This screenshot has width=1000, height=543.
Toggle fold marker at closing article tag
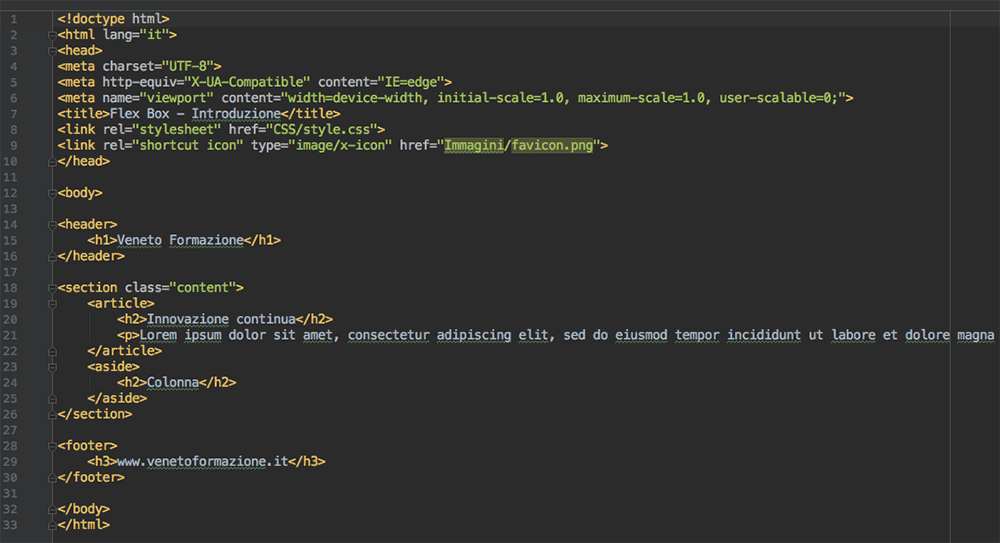[x=52, y=352]
